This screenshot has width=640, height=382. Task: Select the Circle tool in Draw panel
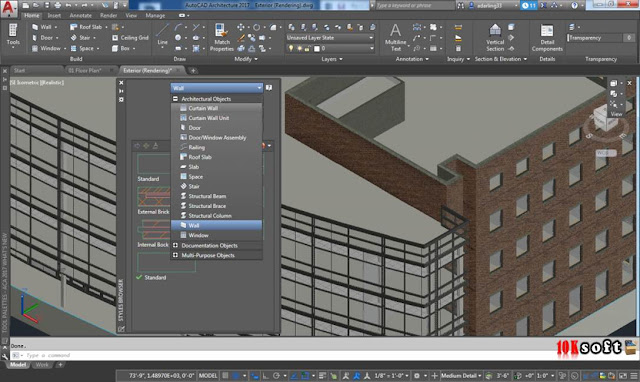[178, 38]
